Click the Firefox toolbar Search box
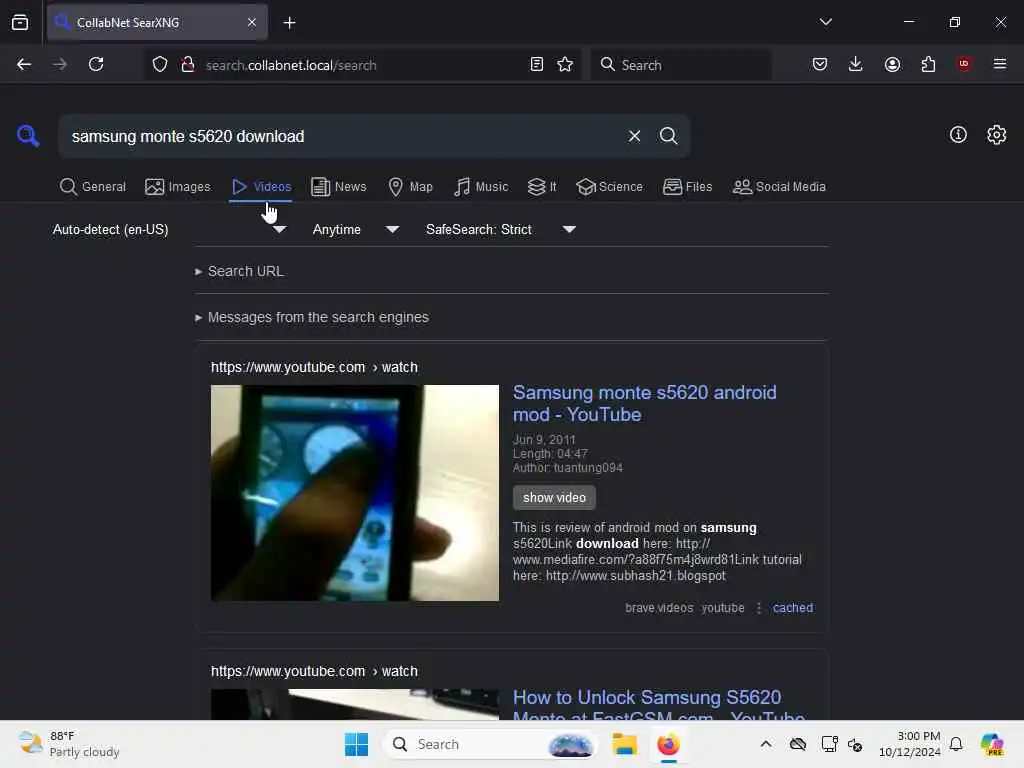 tap(680, 64)
